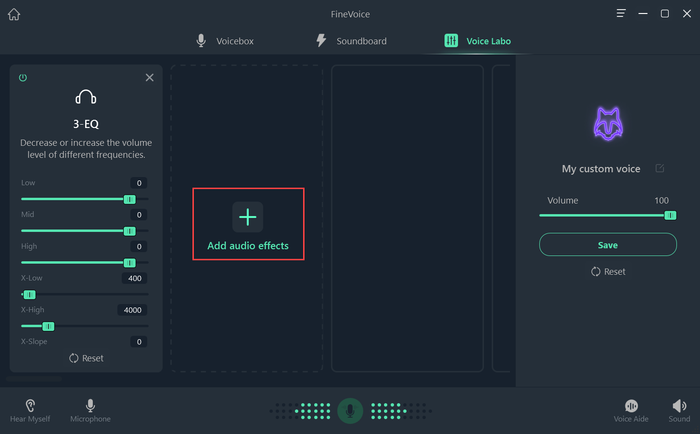Save the custom voice
The width and height of the screenshot is (700, 434).
pyautogui.click(x=608, y=245)
